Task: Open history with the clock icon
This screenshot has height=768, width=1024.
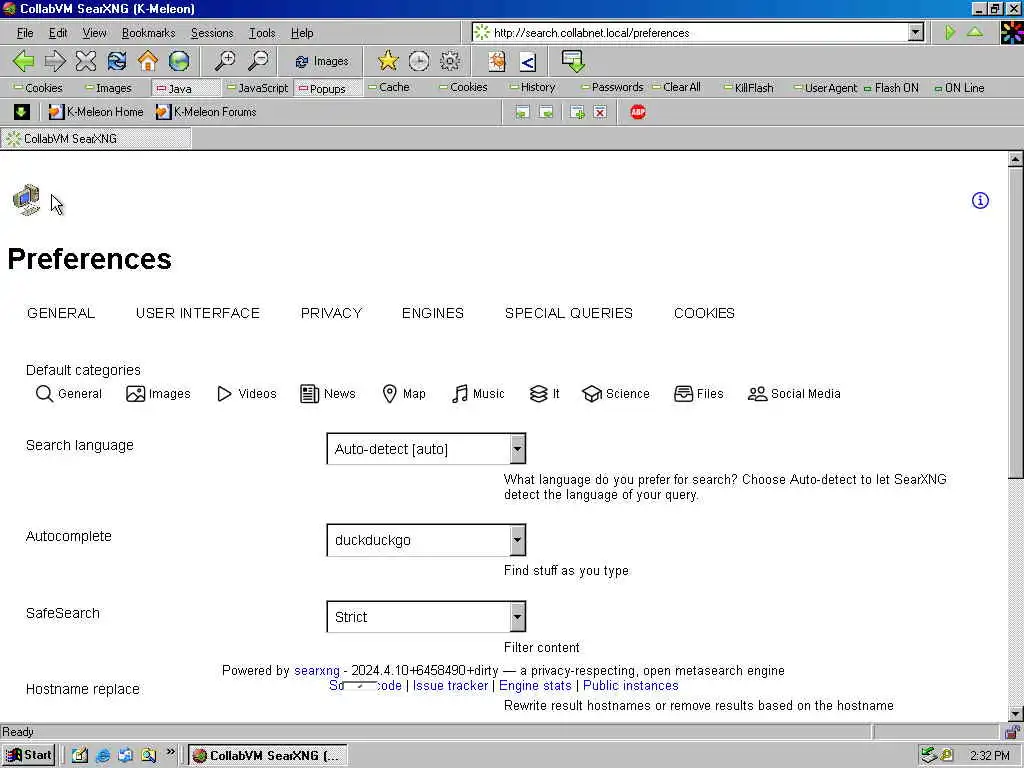Action: [419, 61]
